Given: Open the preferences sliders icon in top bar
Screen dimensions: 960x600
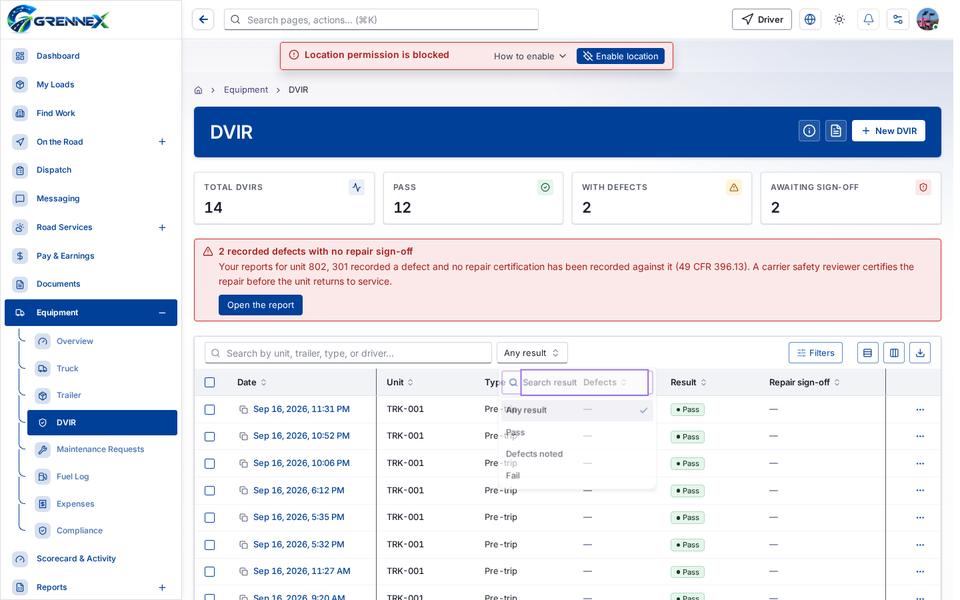Looking at the screenshot, I should click(x=898, y=20).
